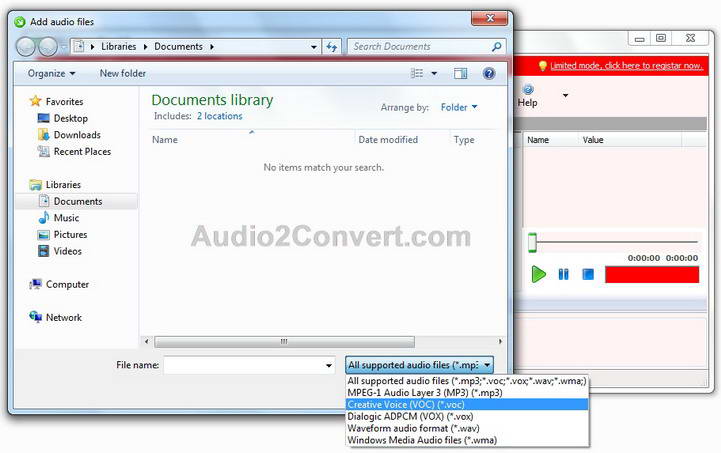Click the scrollbar left arrow
721x453 pixels.
click(x=146, y=342)
